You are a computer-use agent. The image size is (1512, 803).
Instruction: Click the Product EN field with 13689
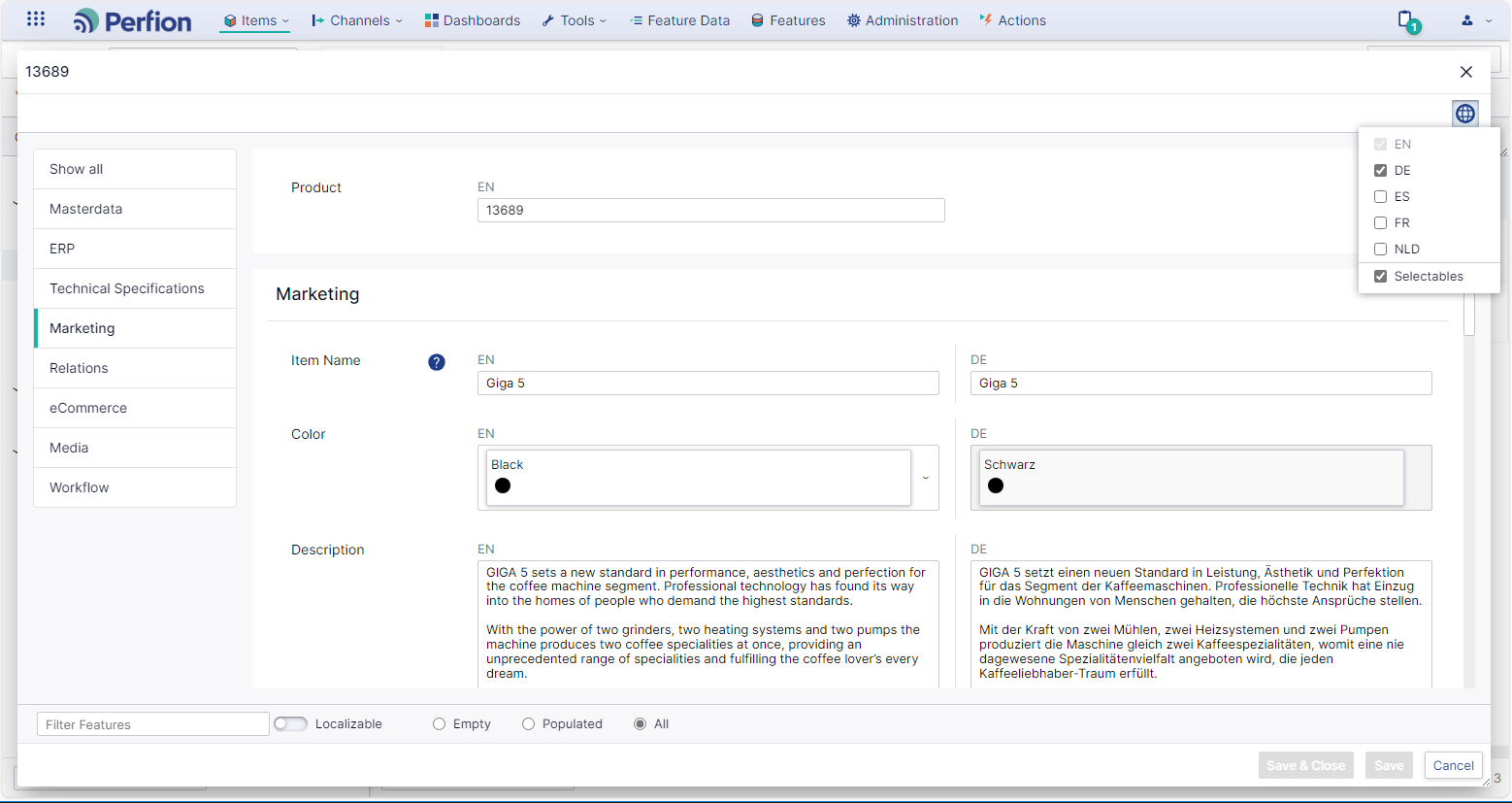coord(711,210)
